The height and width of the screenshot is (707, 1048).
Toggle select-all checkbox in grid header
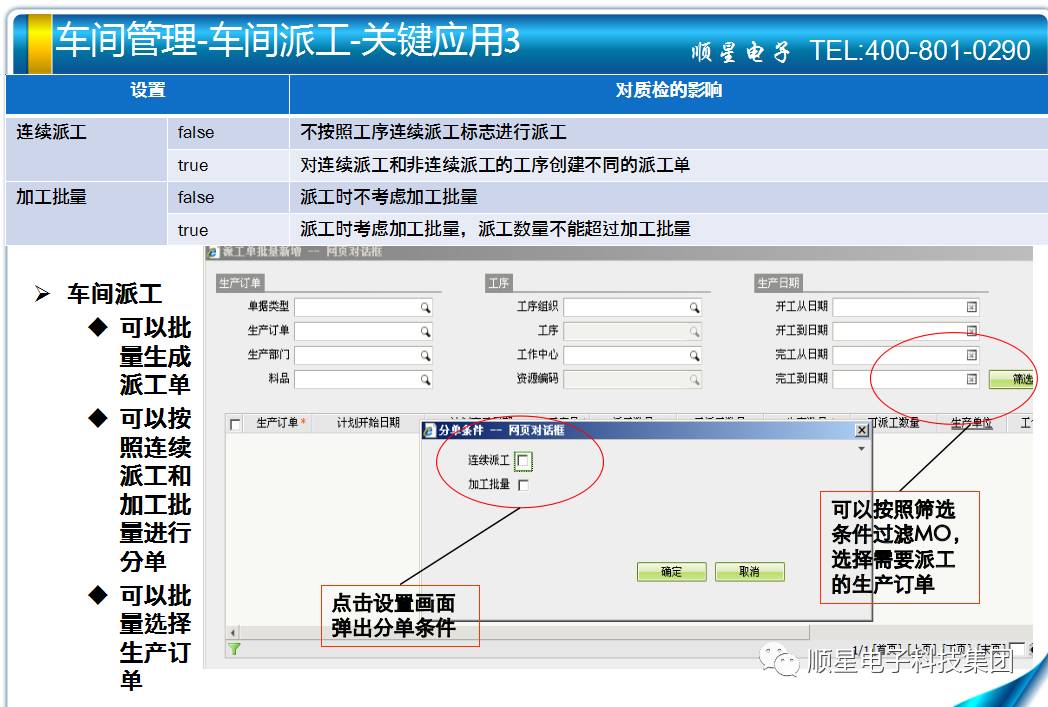[235, 424]
